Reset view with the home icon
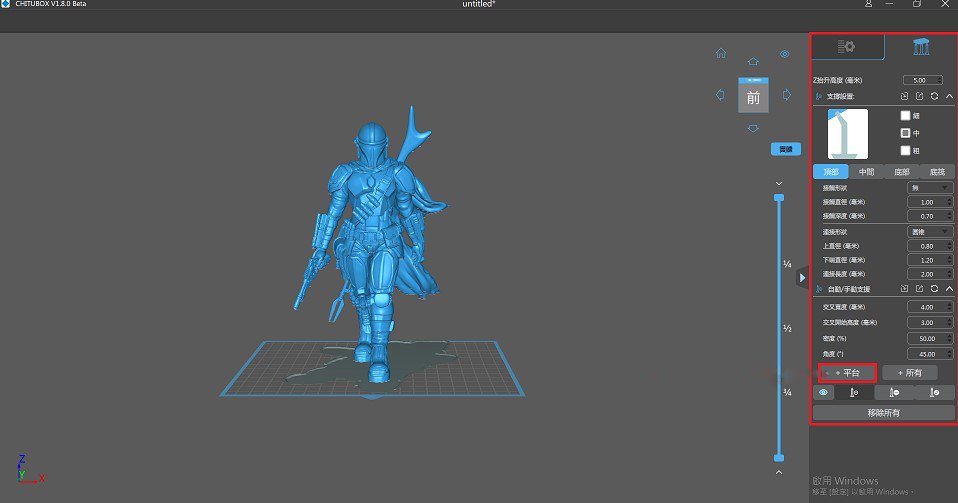Viewport: 958px width, 503px height. (721, 54)
